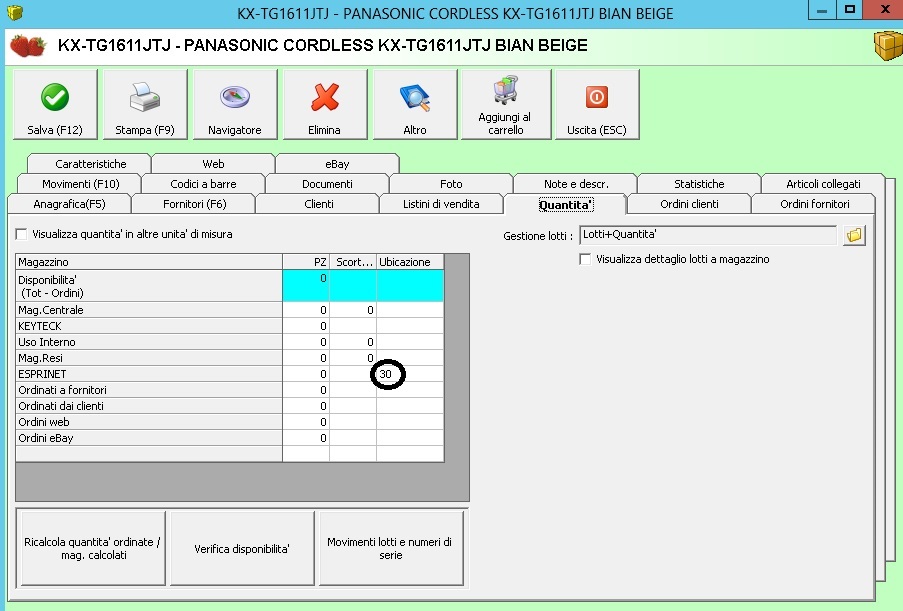Select the Ordini eBay row
The width and height of the screenshot is (903, 611).
[230, 438]
